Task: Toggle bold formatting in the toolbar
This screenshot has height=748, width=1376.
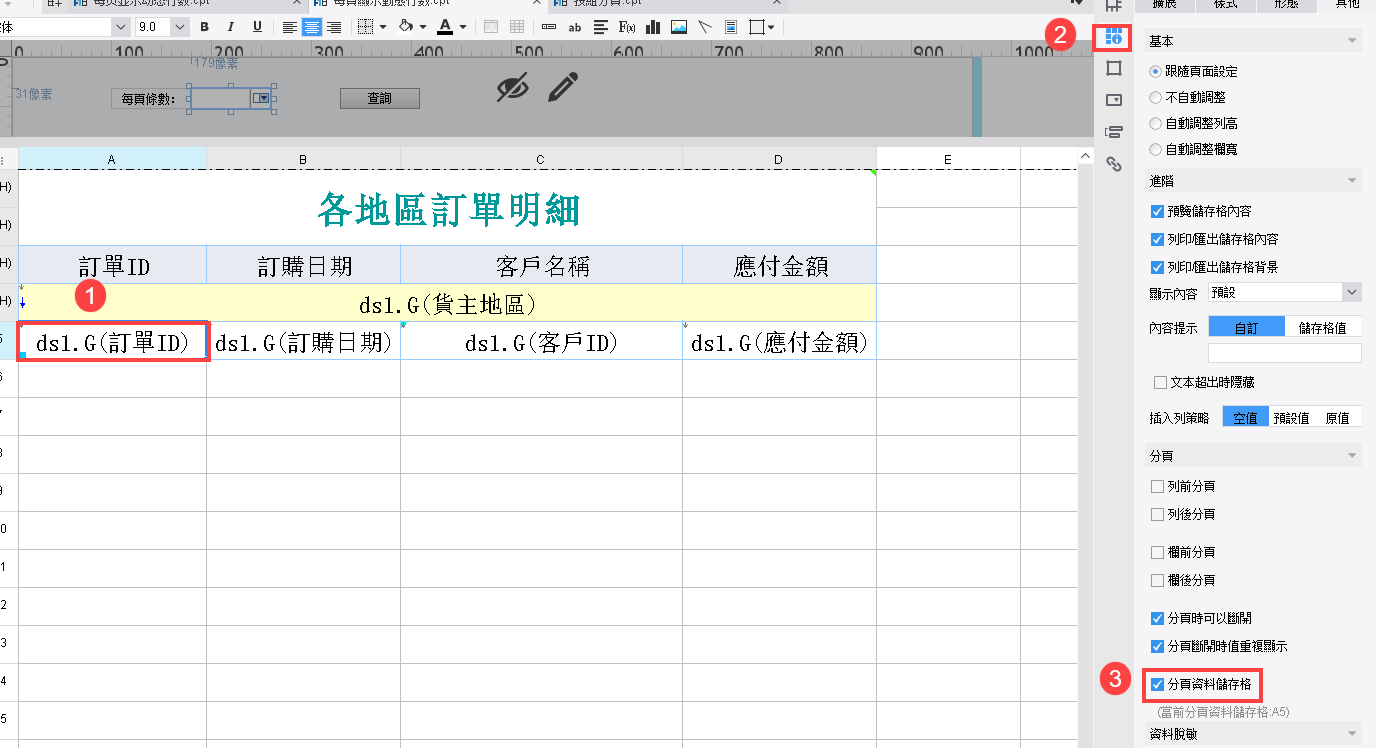Action: tap(205, 27)
